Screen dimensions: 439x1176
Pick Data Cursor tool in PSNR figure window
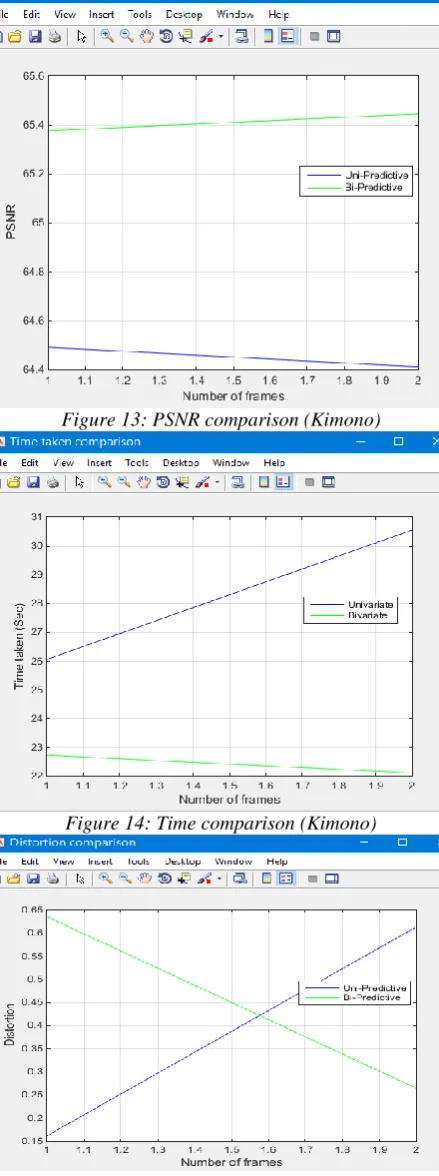(x=185, y=35)
